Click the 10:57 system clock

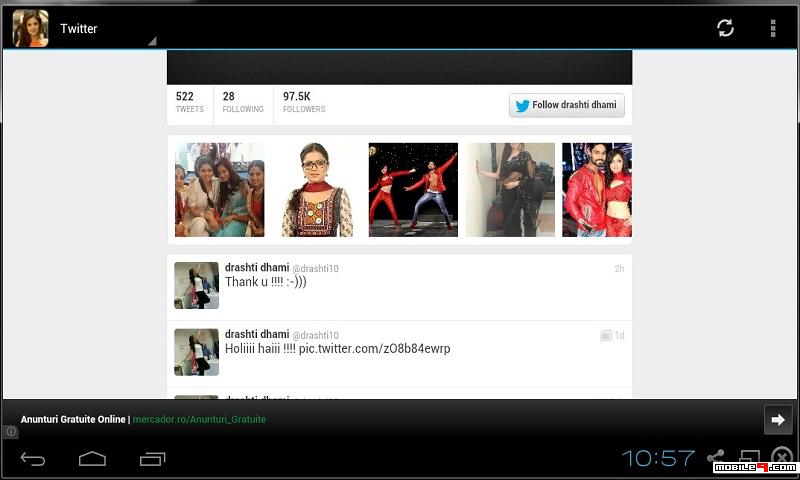[658, 458]
